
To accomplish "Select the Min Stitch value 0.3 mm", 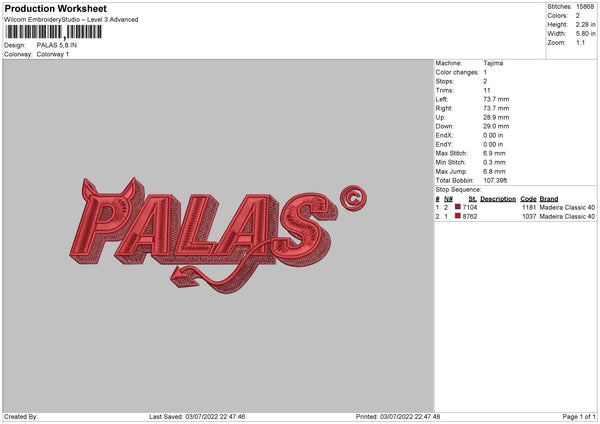I will [494, 162].
